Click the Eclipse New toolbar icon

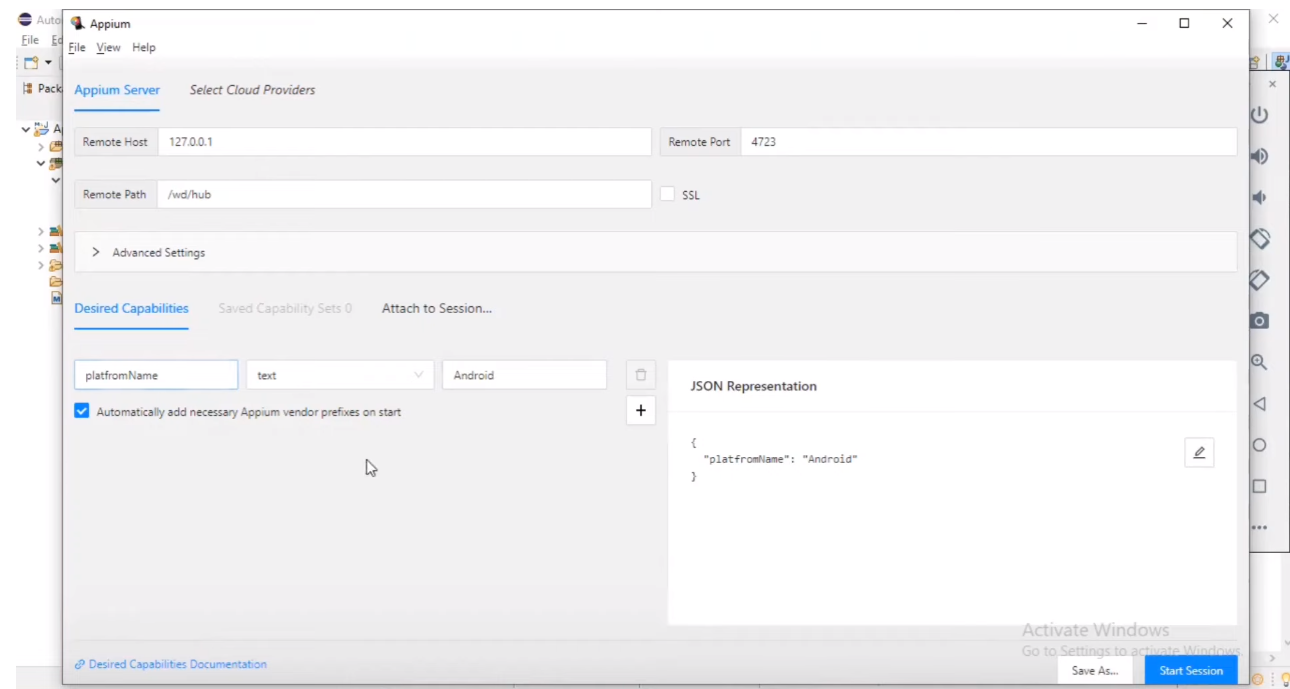tap(32, 63)
